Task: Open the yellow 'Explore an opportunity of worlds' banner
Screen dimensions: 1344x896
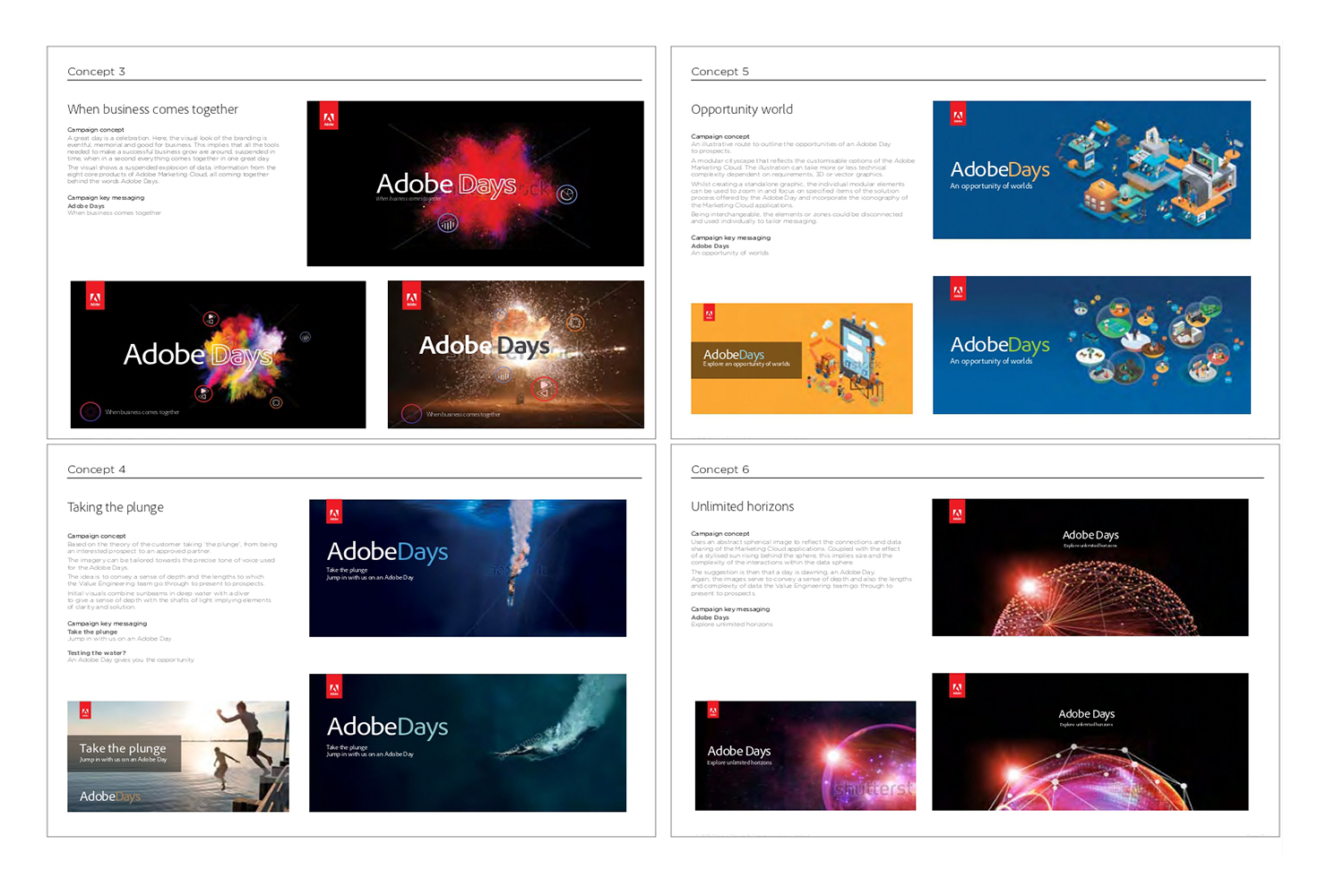Action: (802, 358)
